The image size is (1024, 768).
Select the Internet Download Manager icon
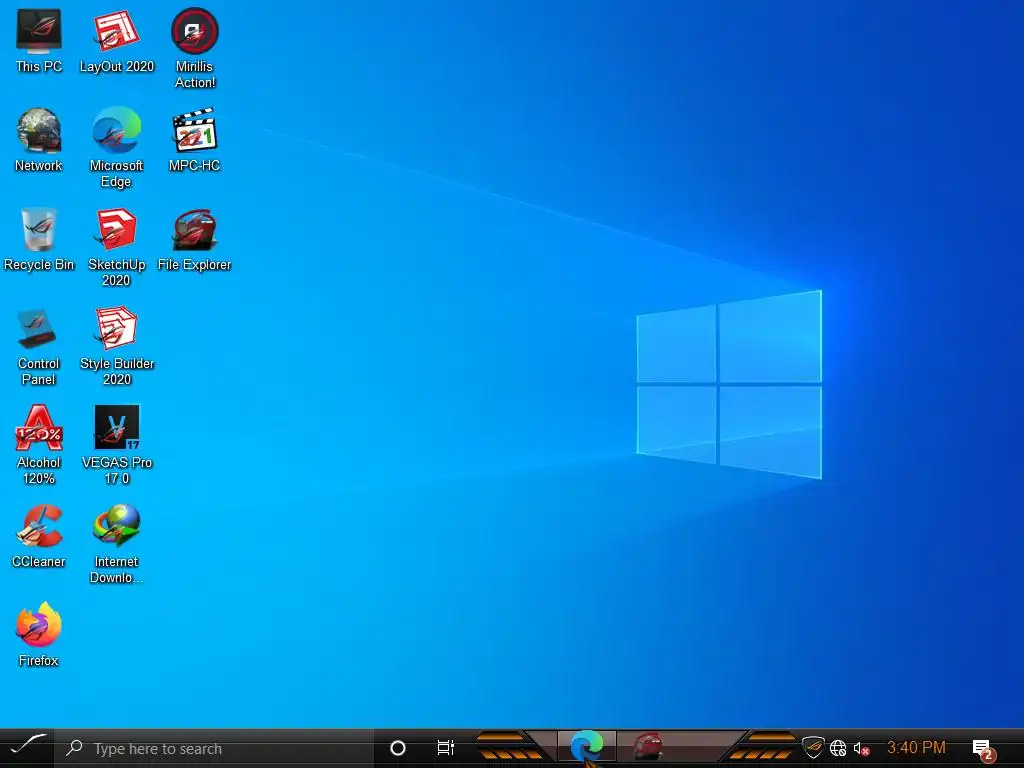point(116,545)
